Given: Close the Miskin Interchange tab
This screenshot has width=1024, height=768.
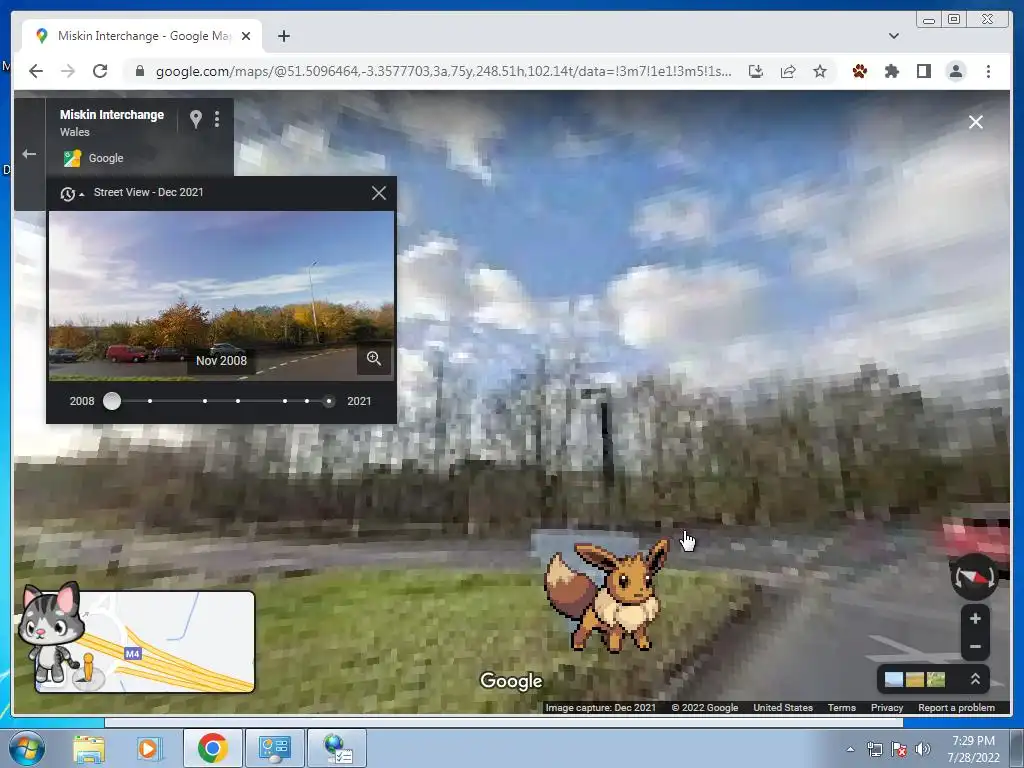Looking at the screenshot, I should [x=246, y=36].
